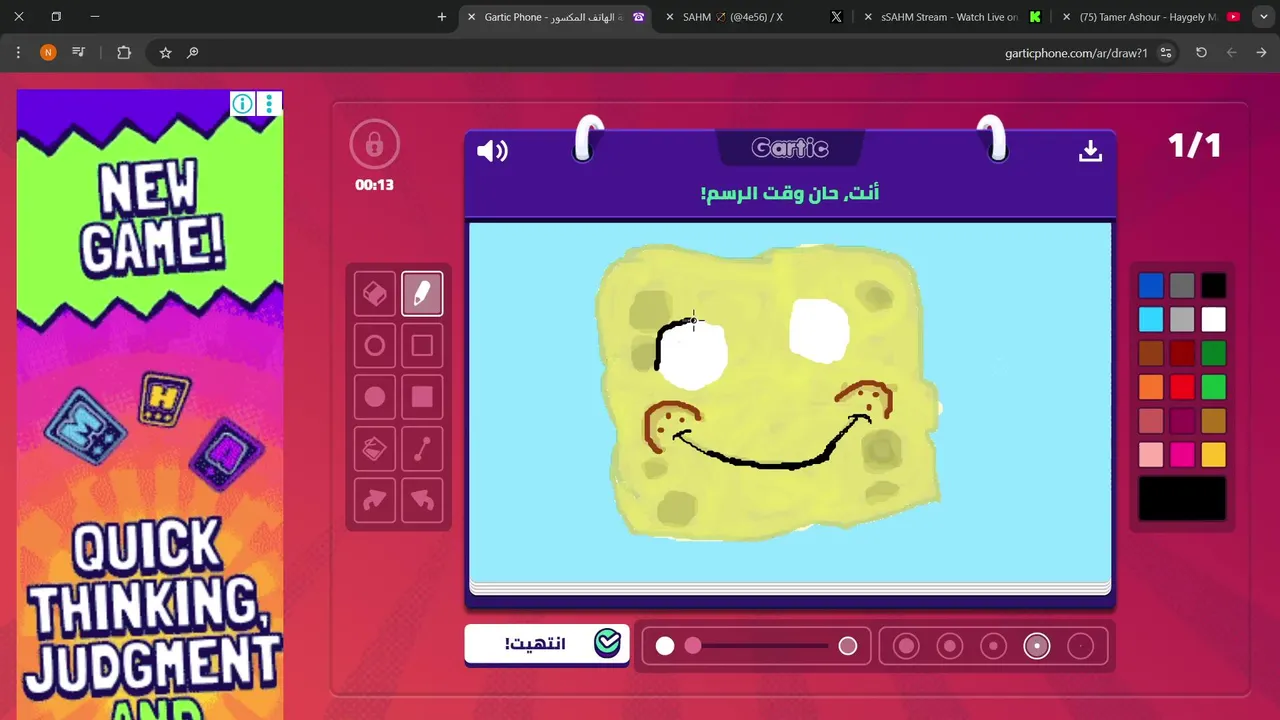Open the extensions puzzle icon
The height and width of the screenshot is (720, 1280).
pyautogui.click(x=124, y=53)
